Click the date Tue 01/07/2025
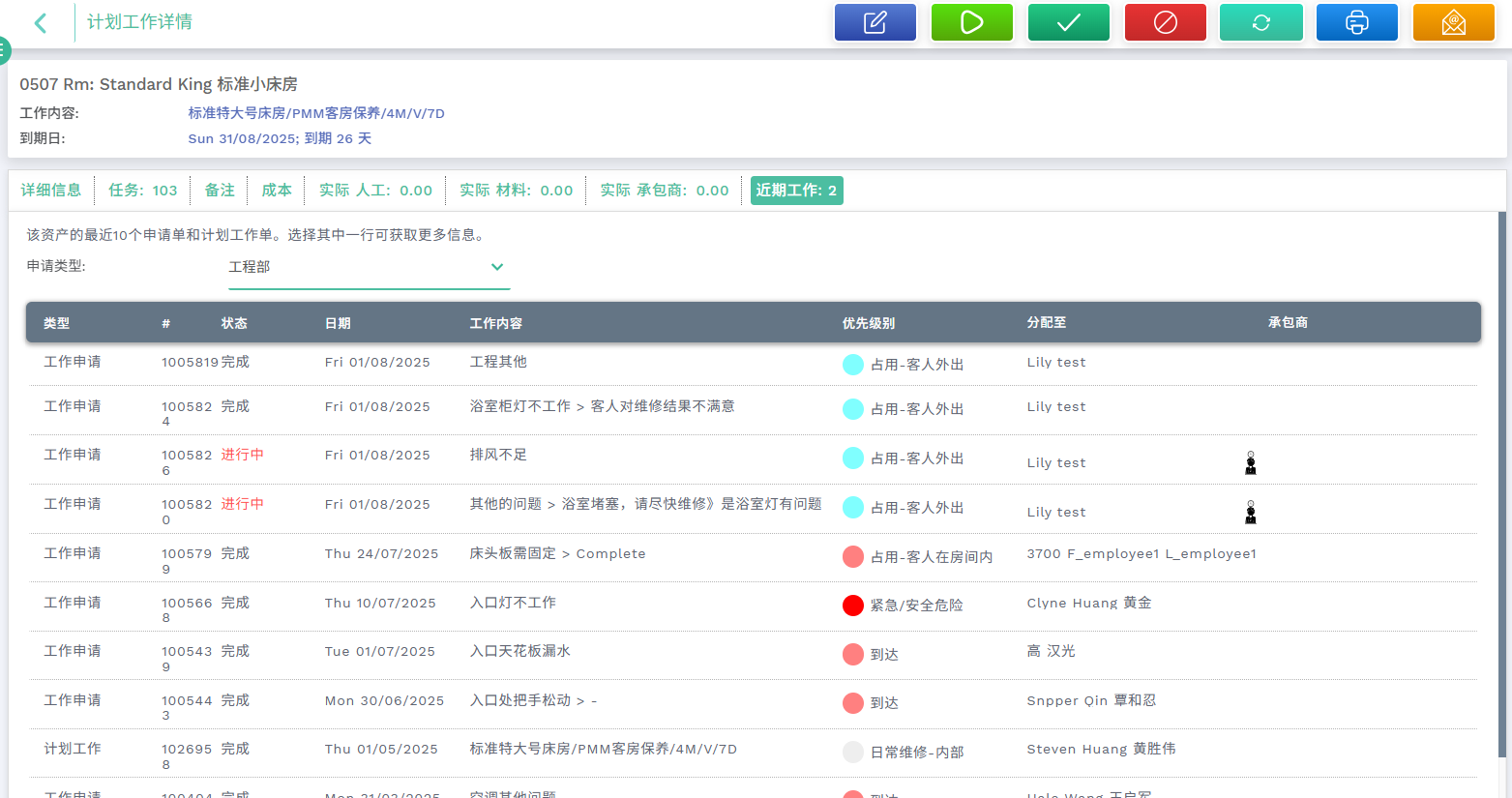 (x=380, y=652)
